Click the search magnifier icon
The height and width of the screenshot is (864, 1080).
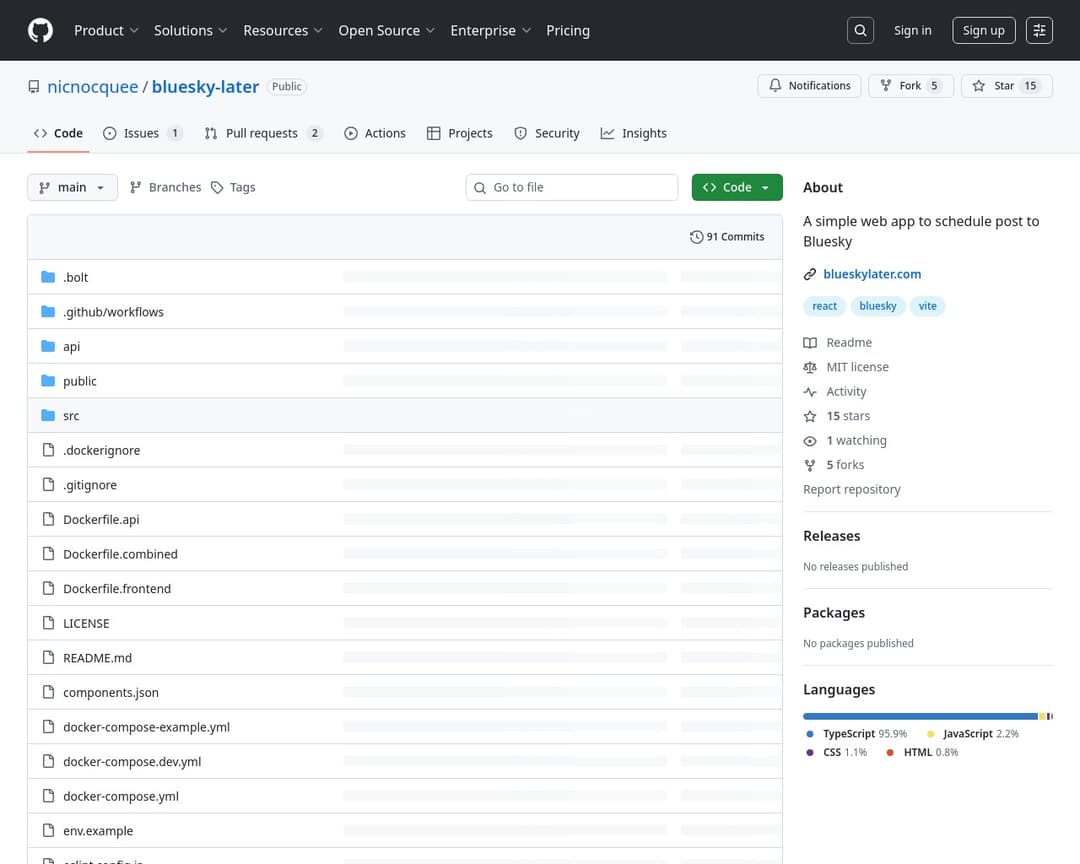(x=860, y=30)
